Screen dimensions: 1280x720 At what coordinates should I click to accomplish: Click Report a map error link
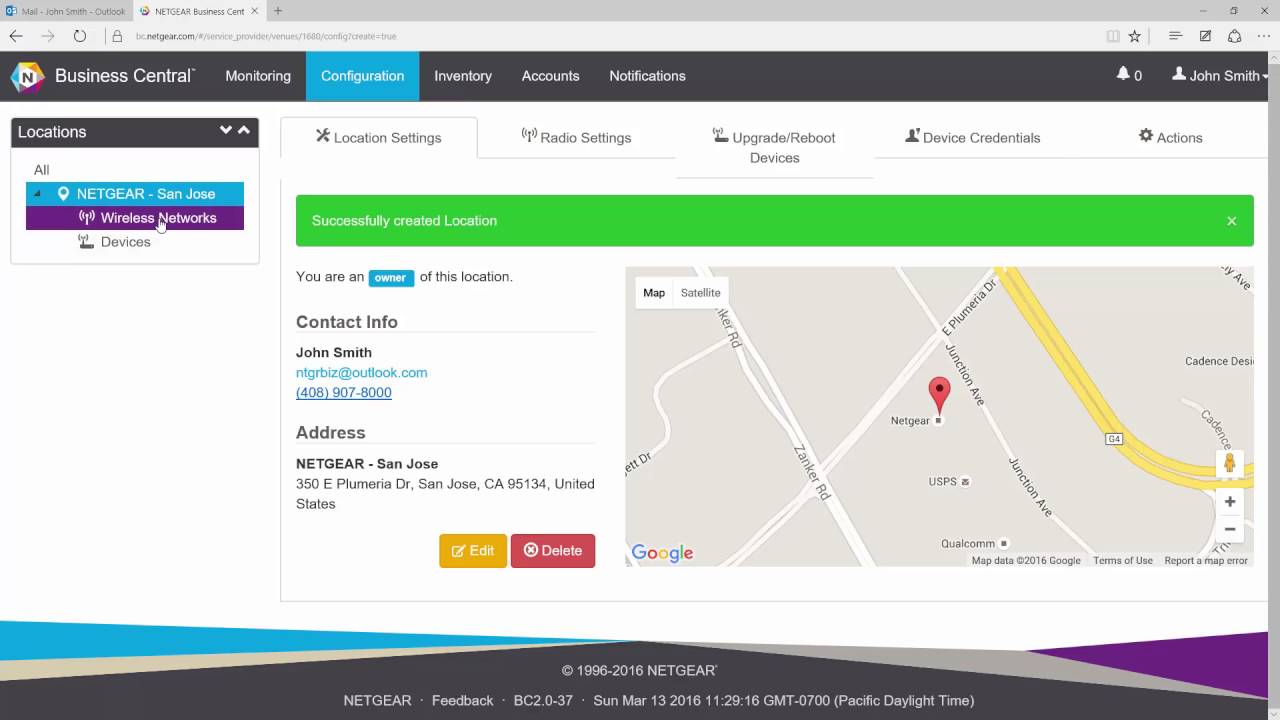pyautogui.click(x=1206, y=561)
